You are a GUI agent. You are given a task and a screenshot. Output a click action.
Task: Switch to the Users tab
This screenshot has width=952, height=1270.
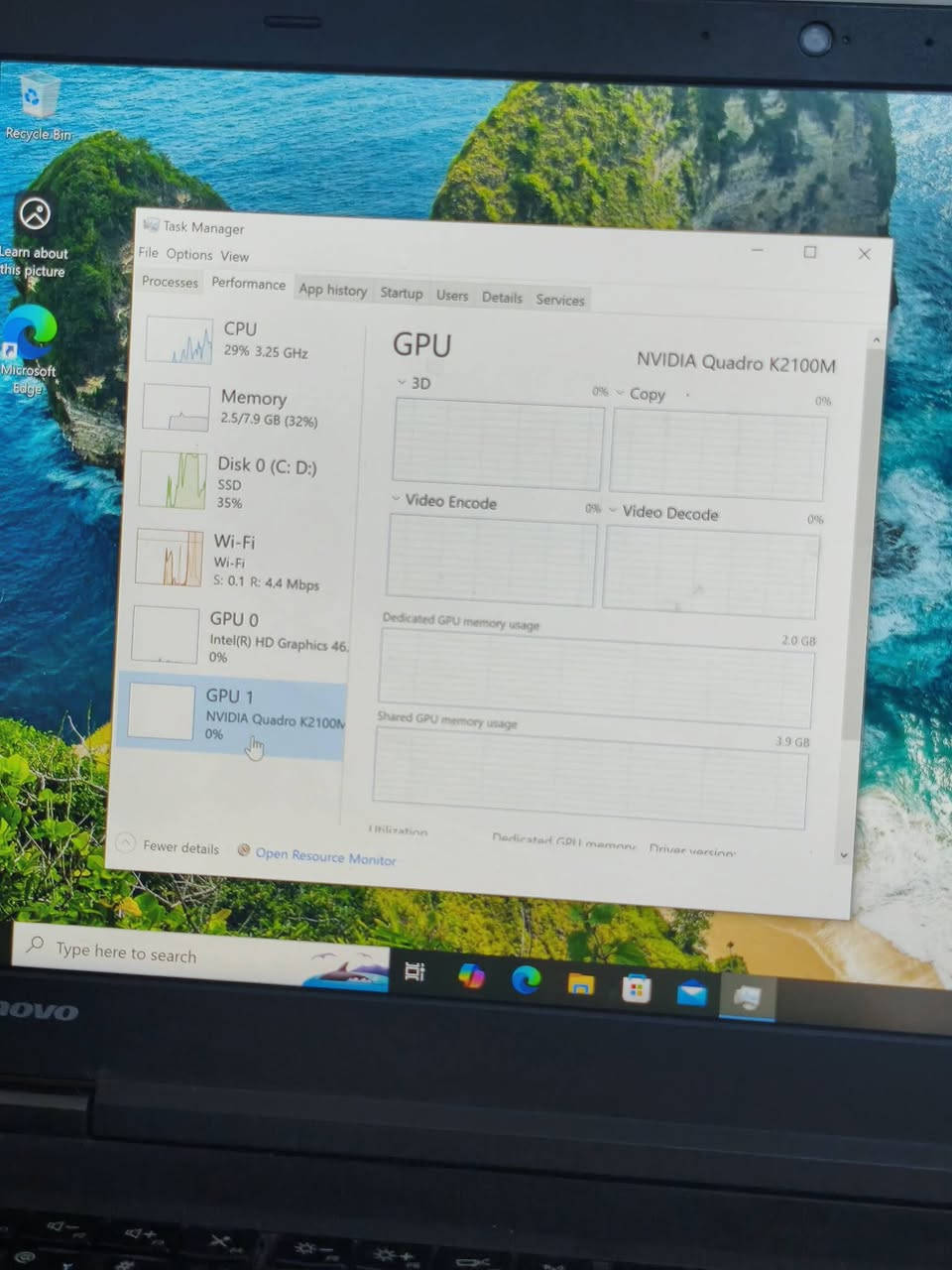pyautogui.click(x=452, y=296)
